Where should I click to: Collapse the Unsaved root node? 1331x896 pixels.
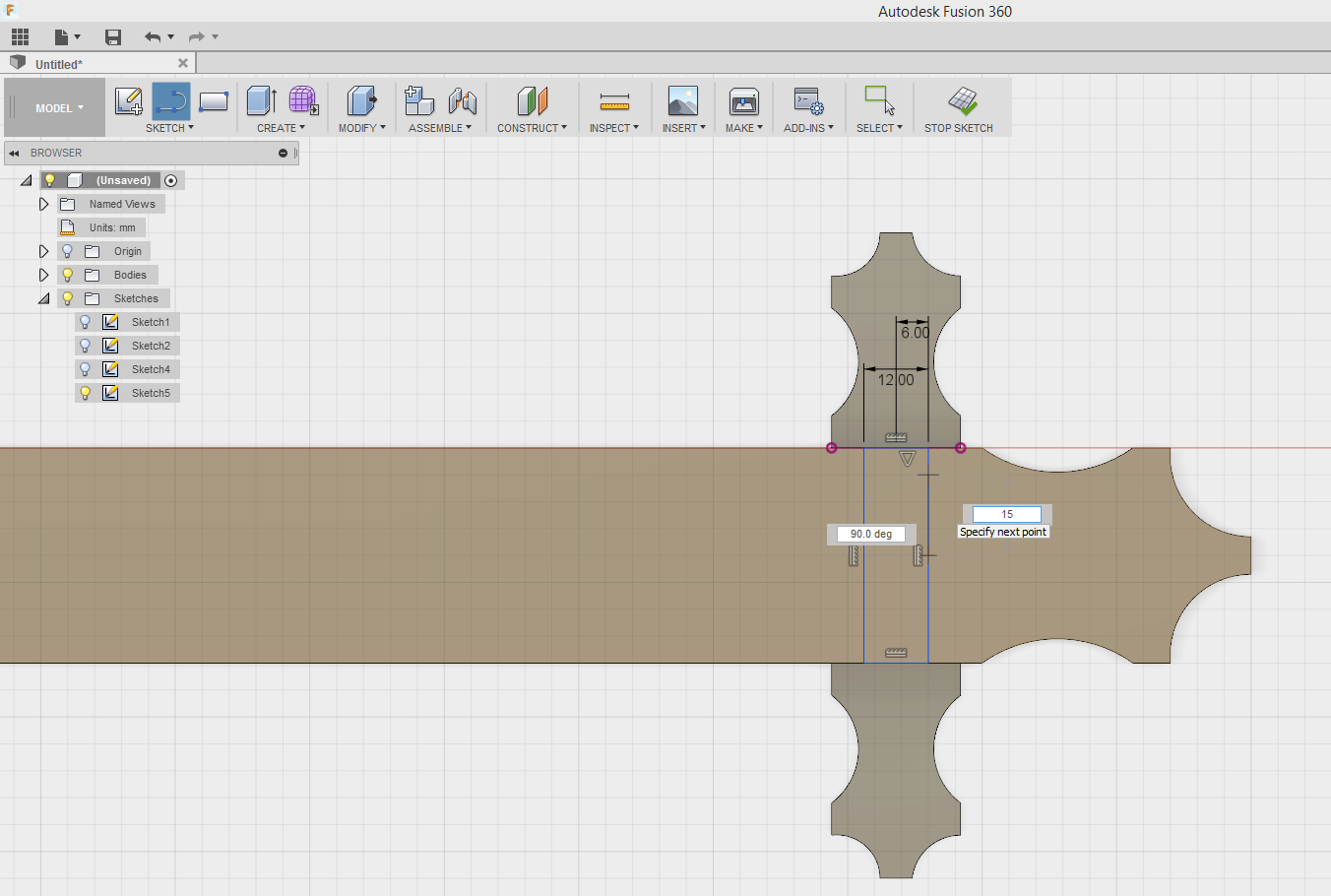click(x=27, y=180)
